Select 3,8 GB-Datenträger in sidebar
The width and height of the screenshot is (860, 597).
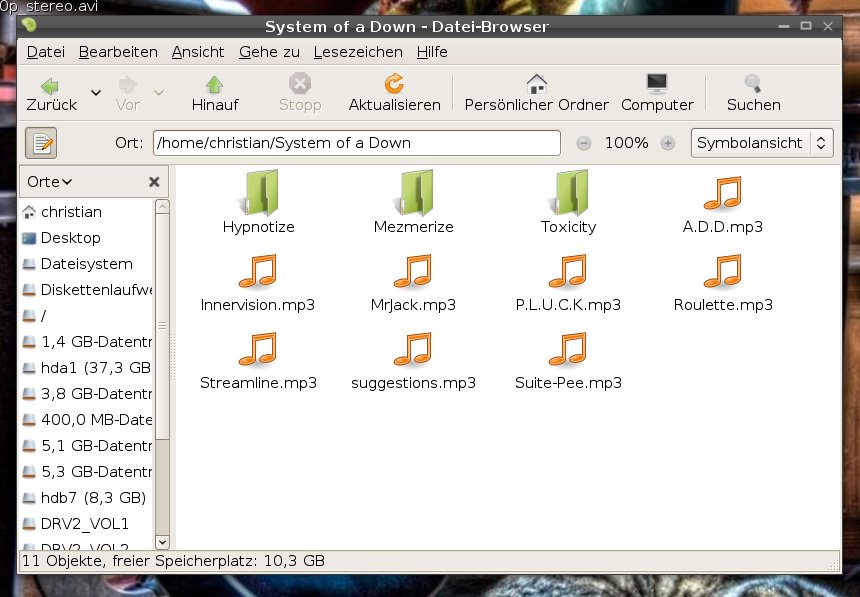tap(86, 394)
